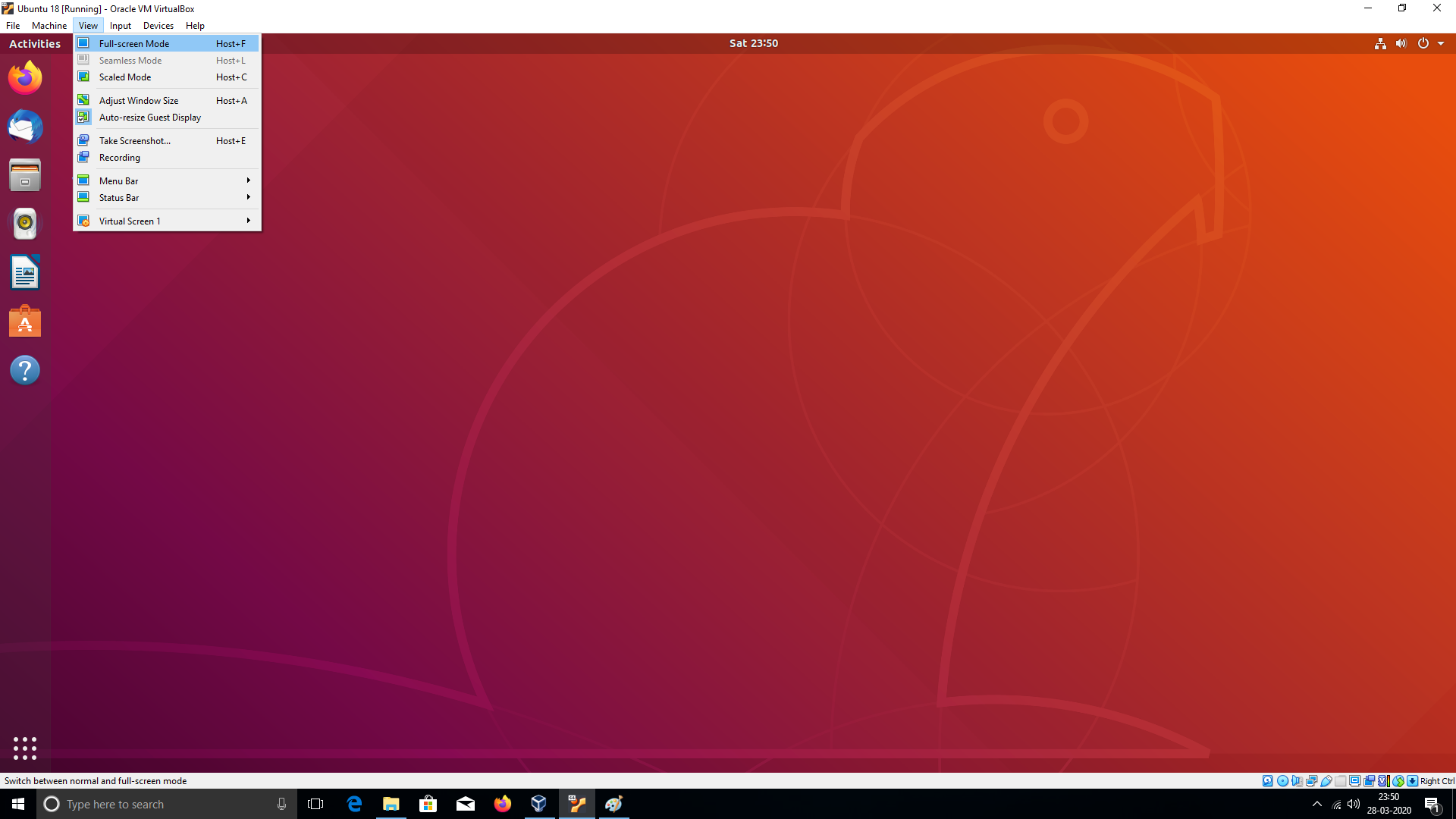Click the Ubuntu Software Center icon in dock
This screenshot has width=1456, height=819.
24,322
